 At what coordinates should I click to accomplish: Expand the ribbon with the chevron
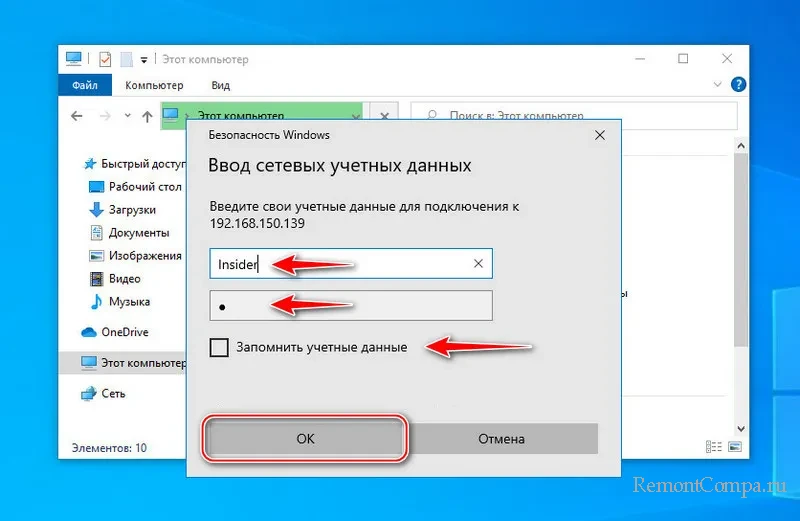pyautogui.click(x=716, y=86)
